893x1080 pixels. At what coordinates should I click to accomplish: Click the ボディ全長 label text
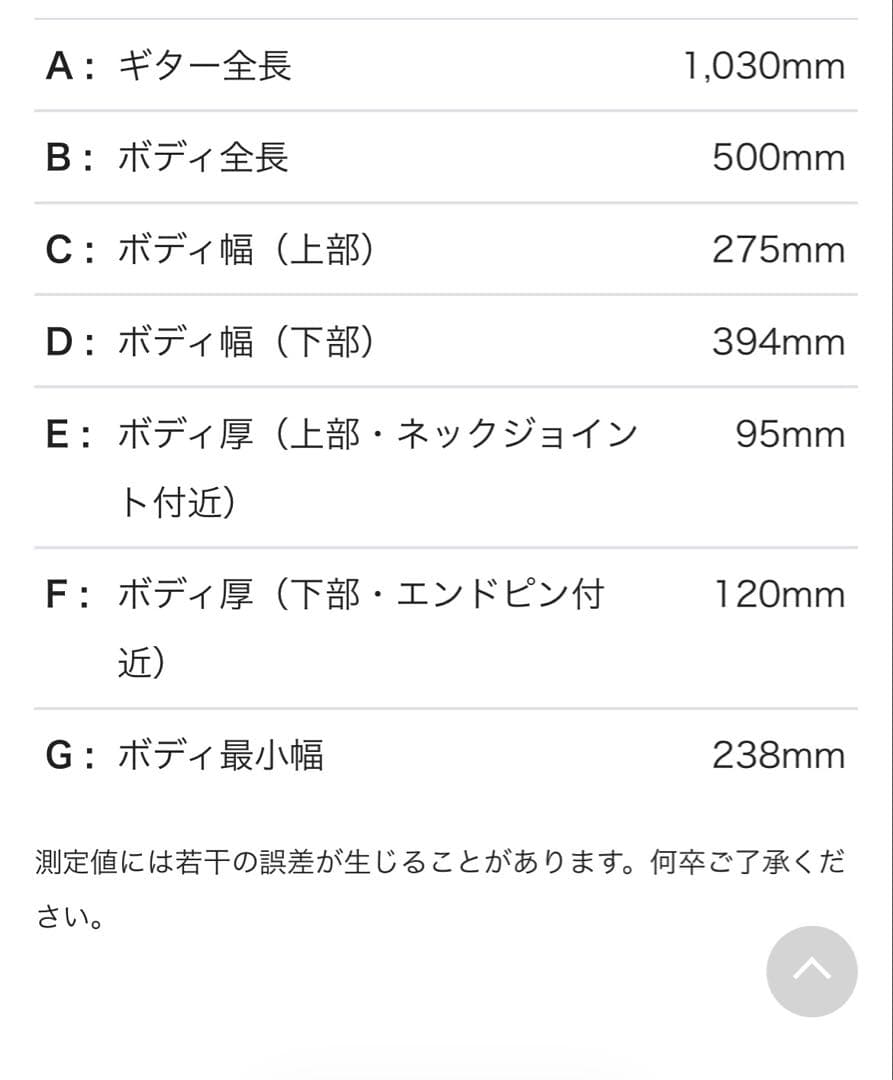203,158
